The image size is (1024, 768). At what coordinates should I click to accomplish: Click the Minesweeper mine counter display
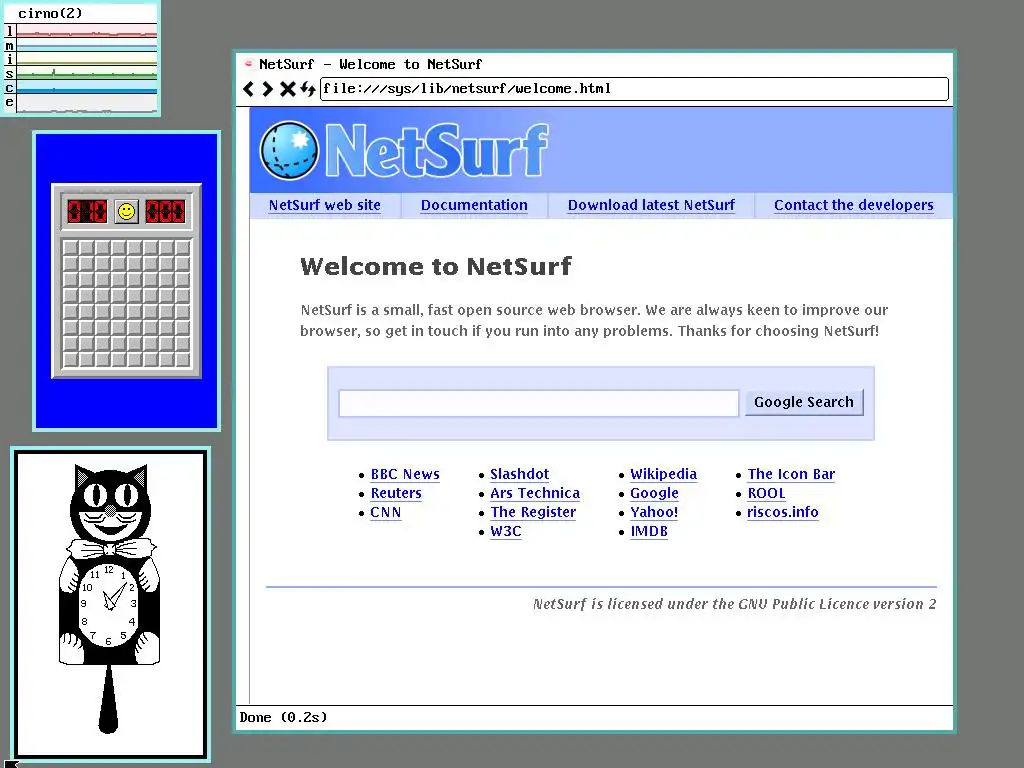[x=87, y=212]
